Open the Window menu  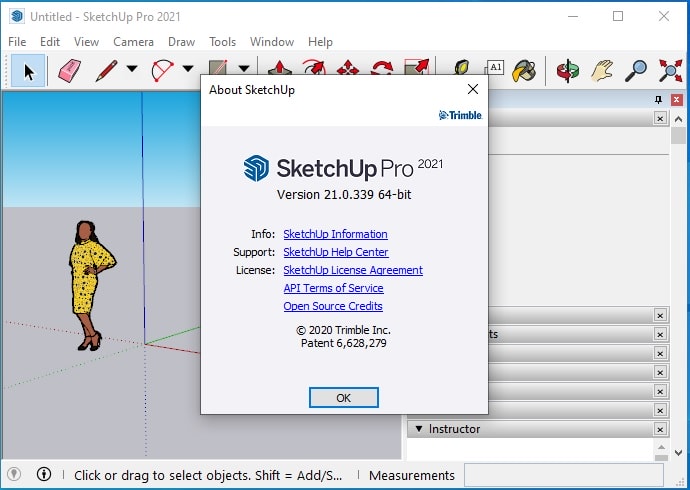pos(272,42)
